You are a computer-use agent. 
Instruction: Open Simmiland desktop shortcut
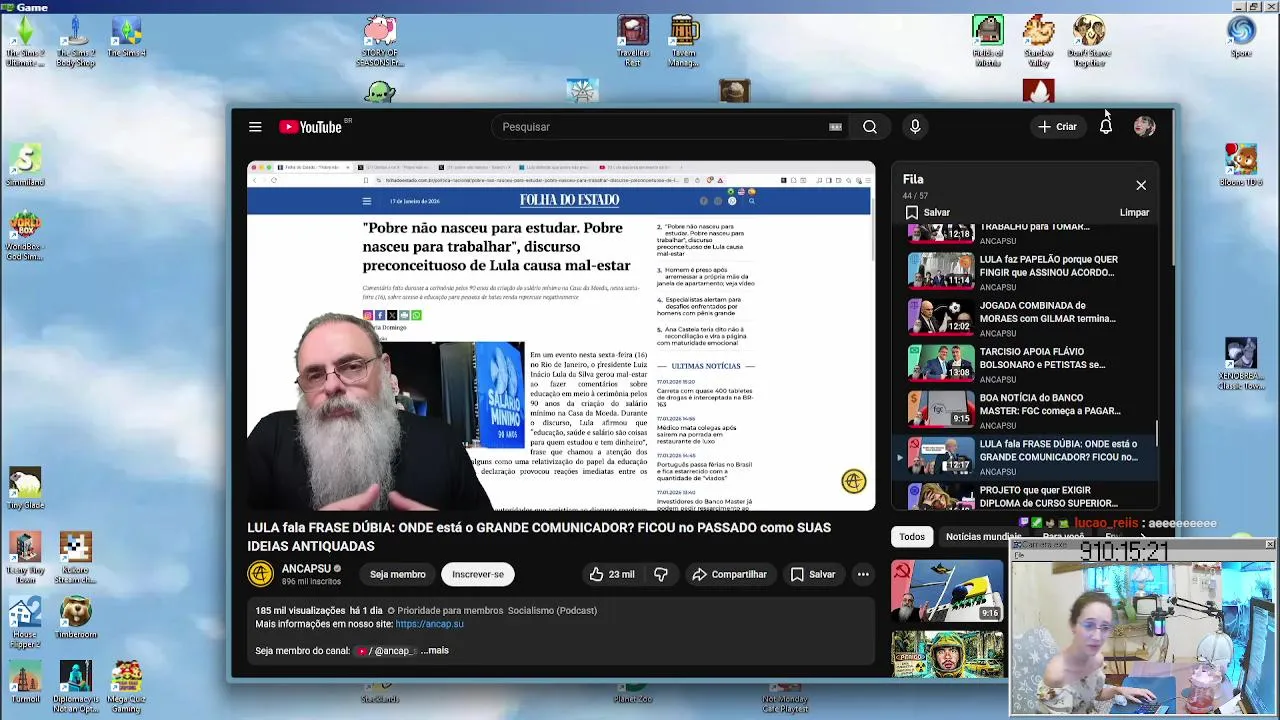(x=25, y=165)
